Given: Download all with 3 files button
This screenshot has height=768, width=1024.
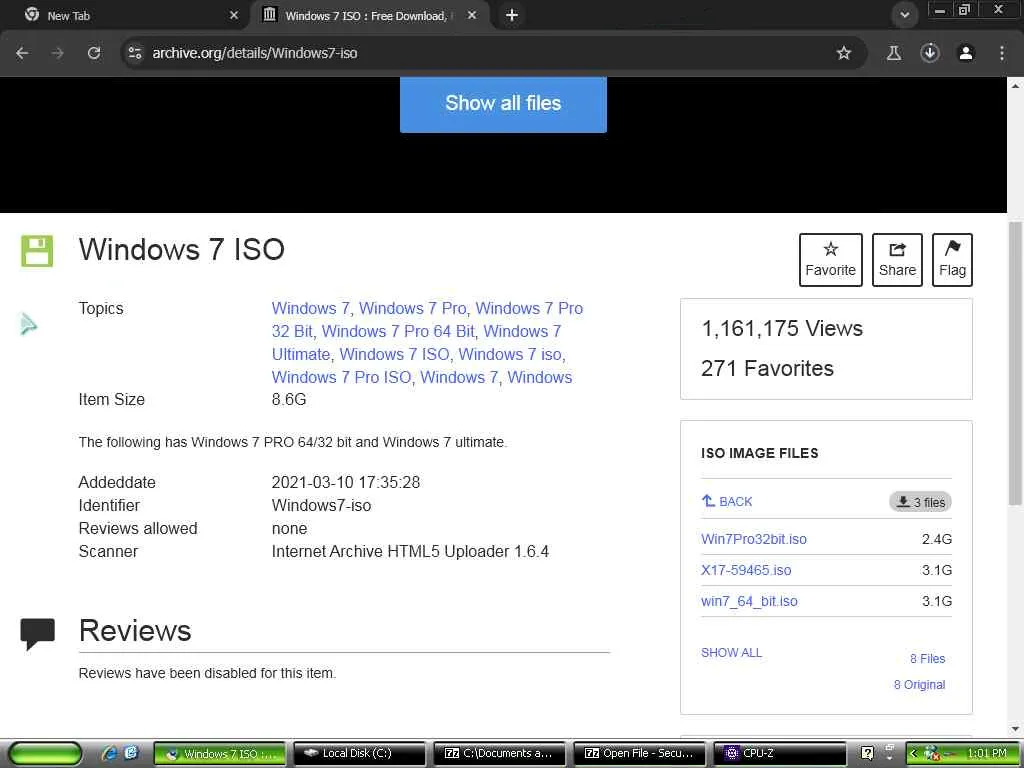Looking at the screenshot, I should coord(920,502).
